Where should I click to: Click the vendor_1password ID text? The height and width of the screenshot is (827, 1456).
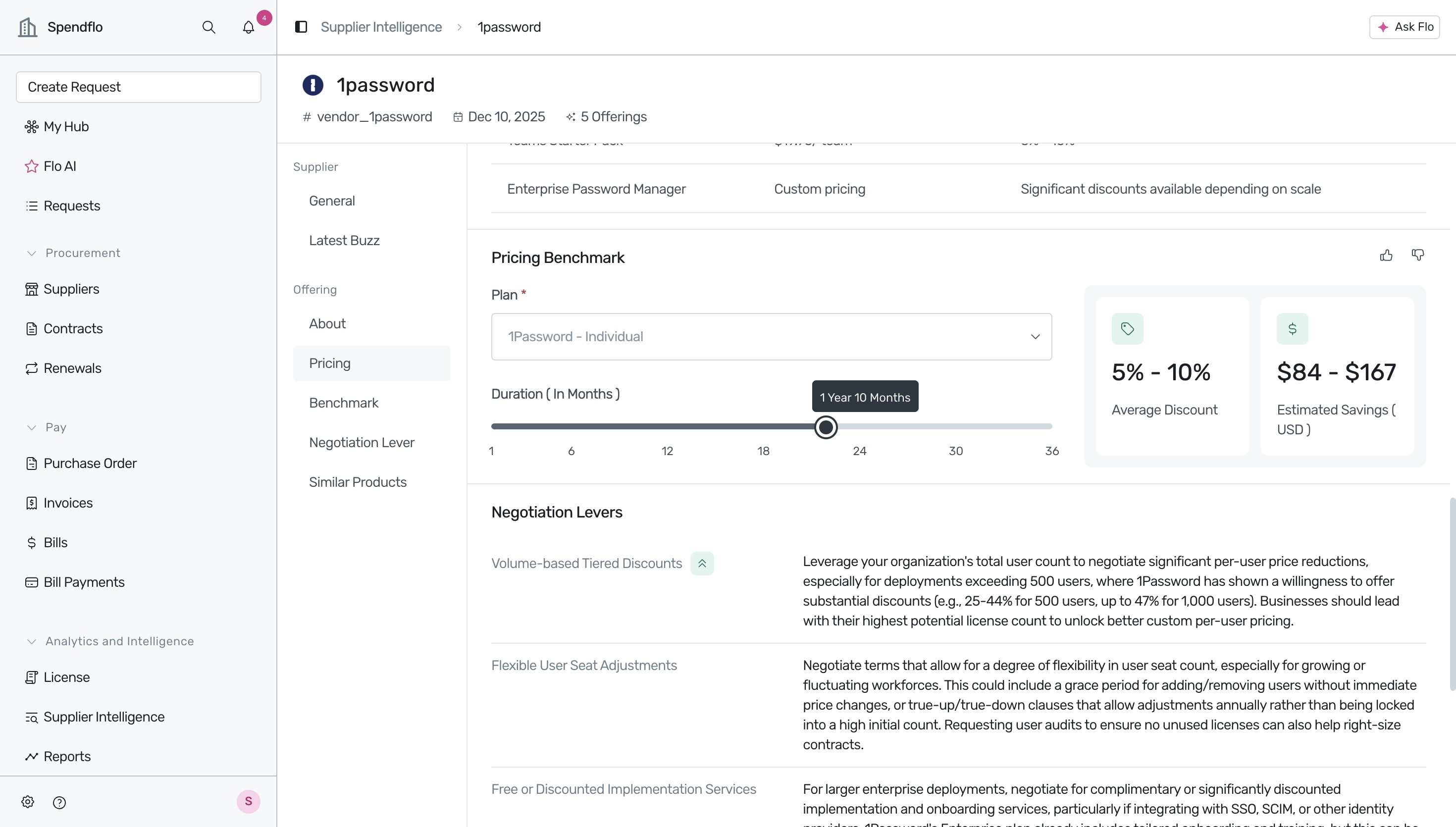coord(374,117)
